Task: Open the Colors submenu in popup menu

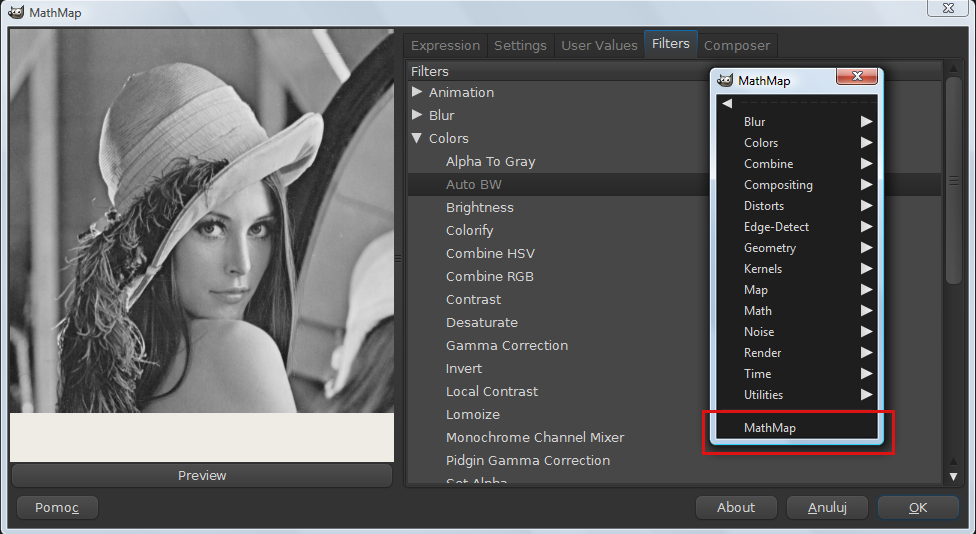Action: point(796,143)
